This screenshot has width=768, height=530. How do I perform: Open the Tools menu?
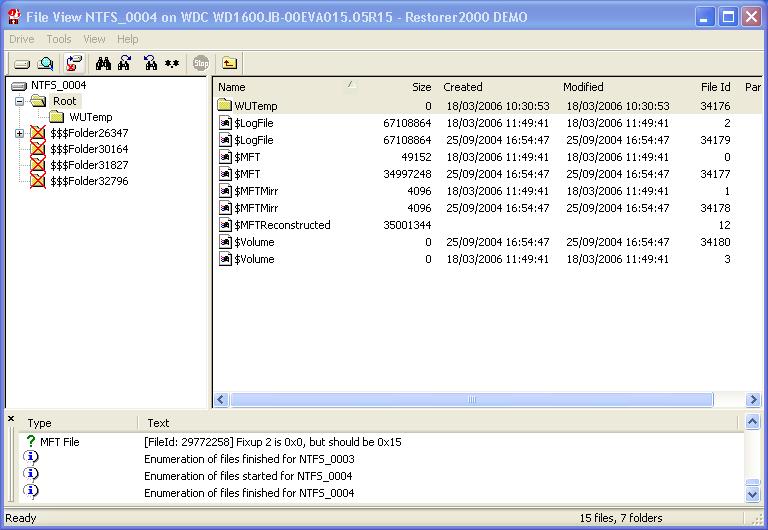(x=59, y=39)
